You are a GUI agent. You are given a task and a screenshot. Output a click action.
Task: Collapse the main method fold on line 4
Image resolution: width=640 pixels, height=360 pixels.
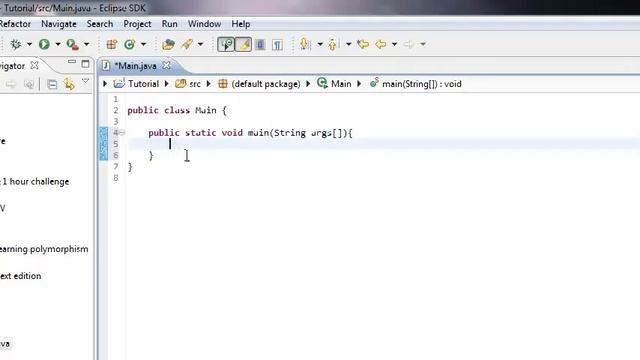[x=122, y=132]
